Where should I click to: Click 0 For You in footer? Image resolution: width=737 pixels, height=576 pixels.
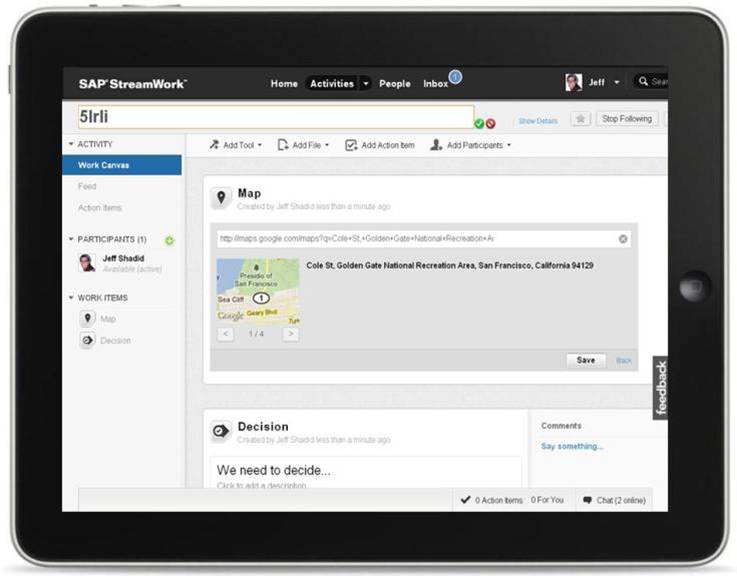coord(547,500)
